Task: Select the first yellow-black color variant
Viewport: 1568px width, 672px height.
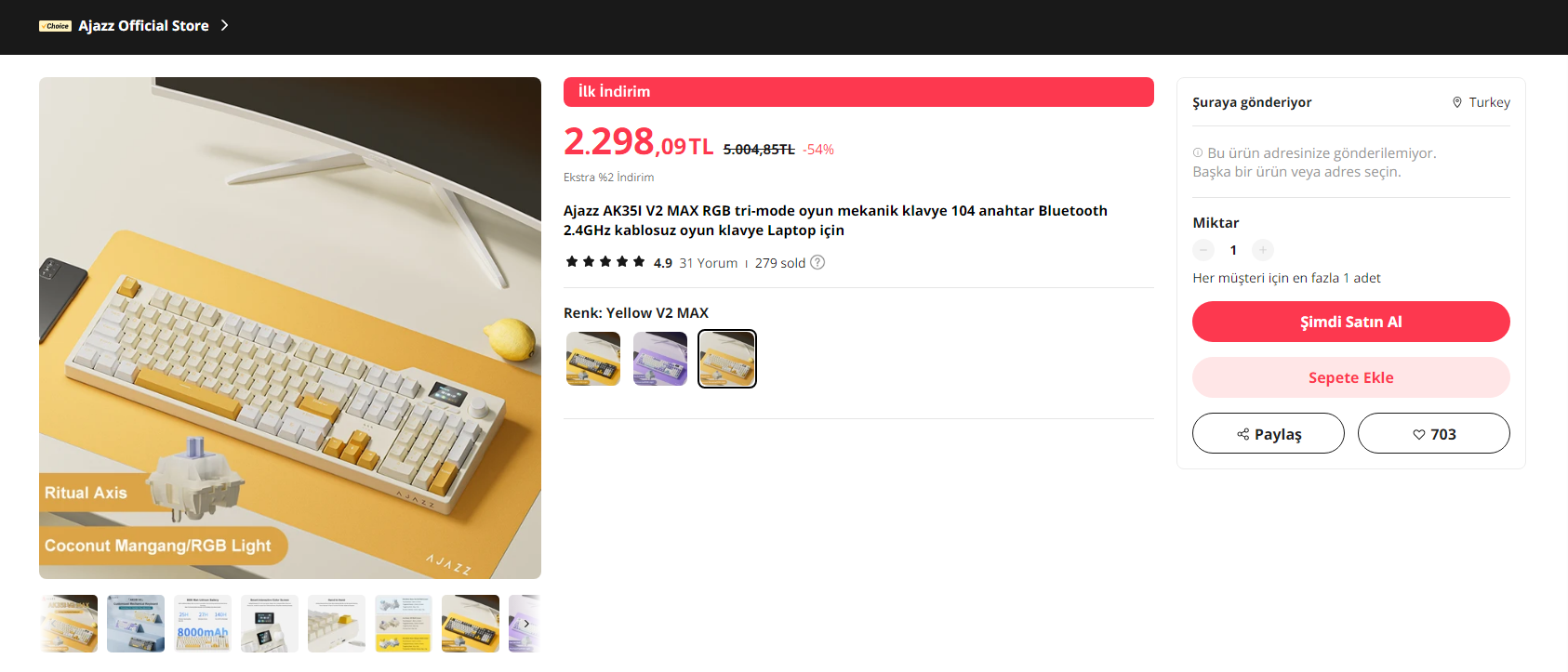Action: point(593,359)
